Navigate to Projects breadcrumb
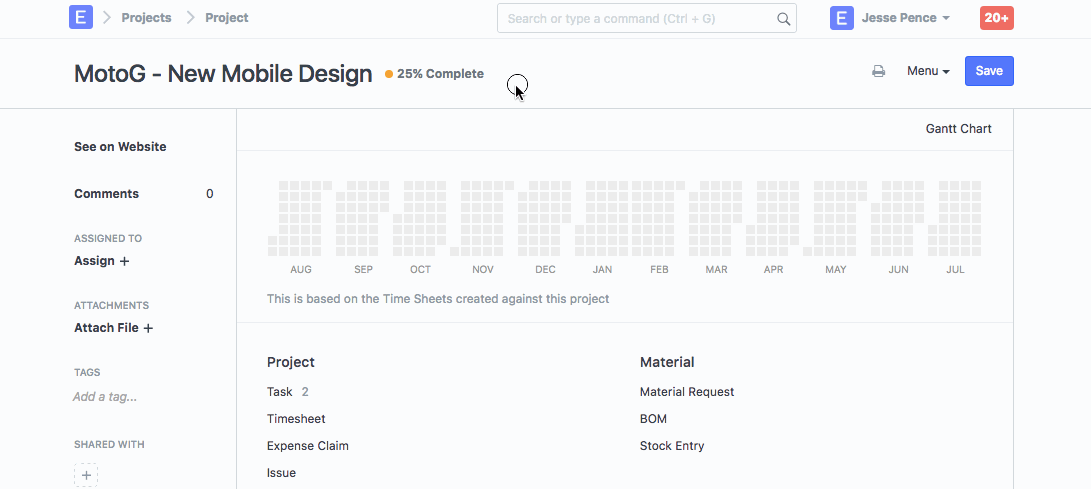Screen dimensions: 1091x489 click(x=146, y=18)
